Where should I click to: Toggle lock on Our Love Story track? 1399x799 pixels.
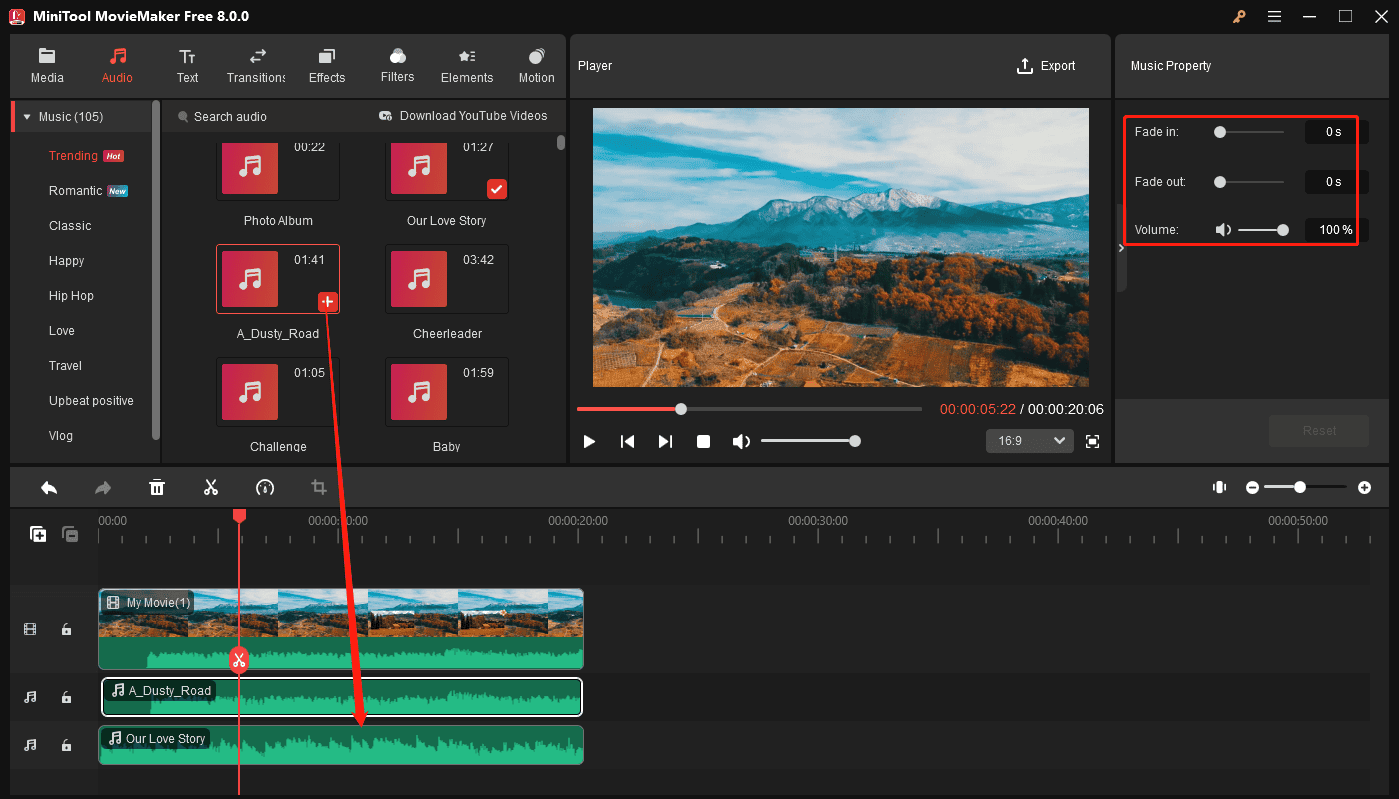66,745
